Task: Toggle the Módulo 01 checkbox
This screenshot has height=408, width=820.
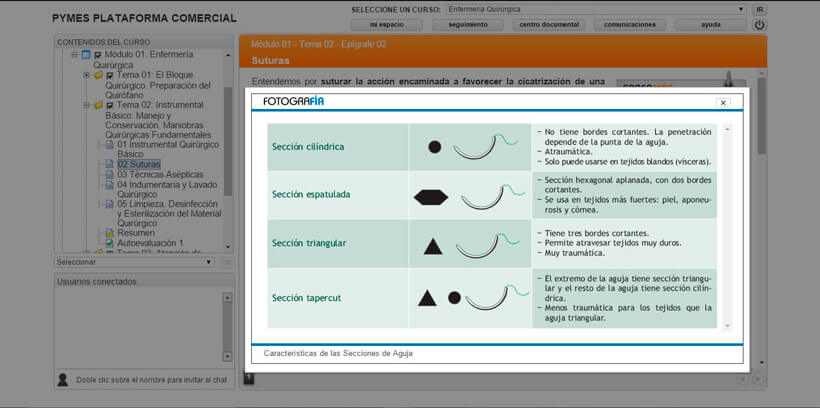Action: coord(98,55)
